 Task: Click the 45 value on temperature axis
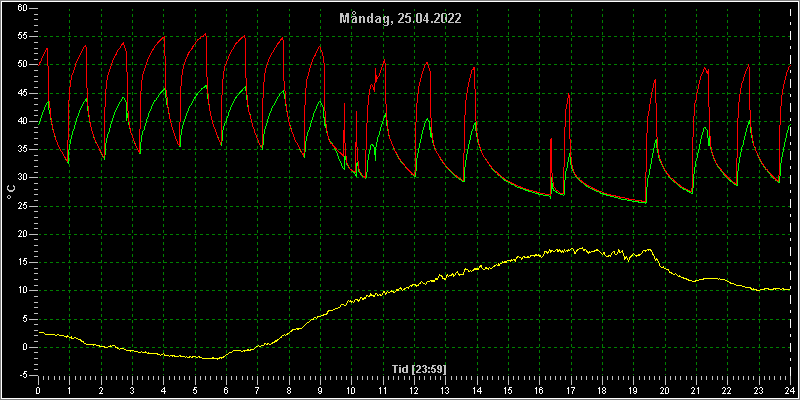[21, 93]
